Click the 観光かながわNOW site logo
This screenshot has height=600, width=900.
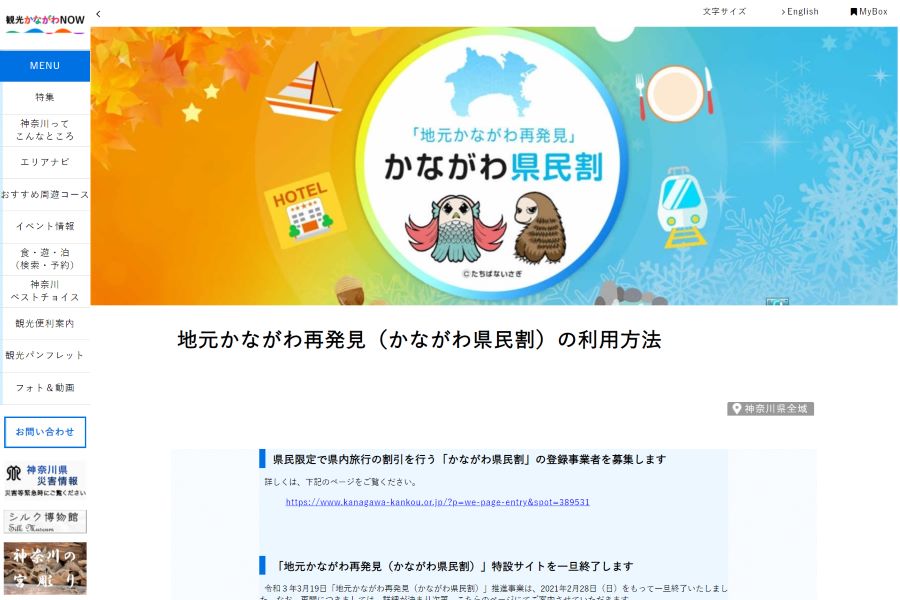click(x=45, y=23)
